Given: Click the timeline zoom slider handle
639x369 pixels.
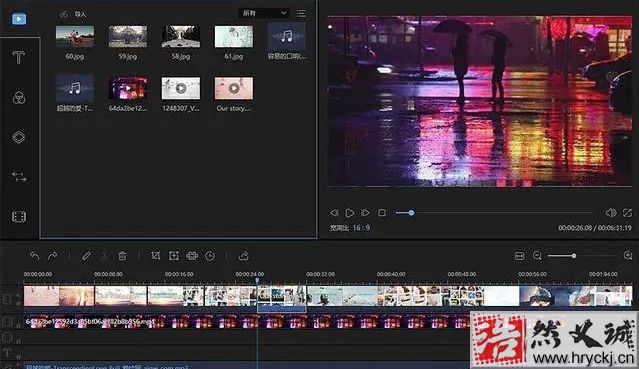Looking at the screenshot, I should pos(573,256).
